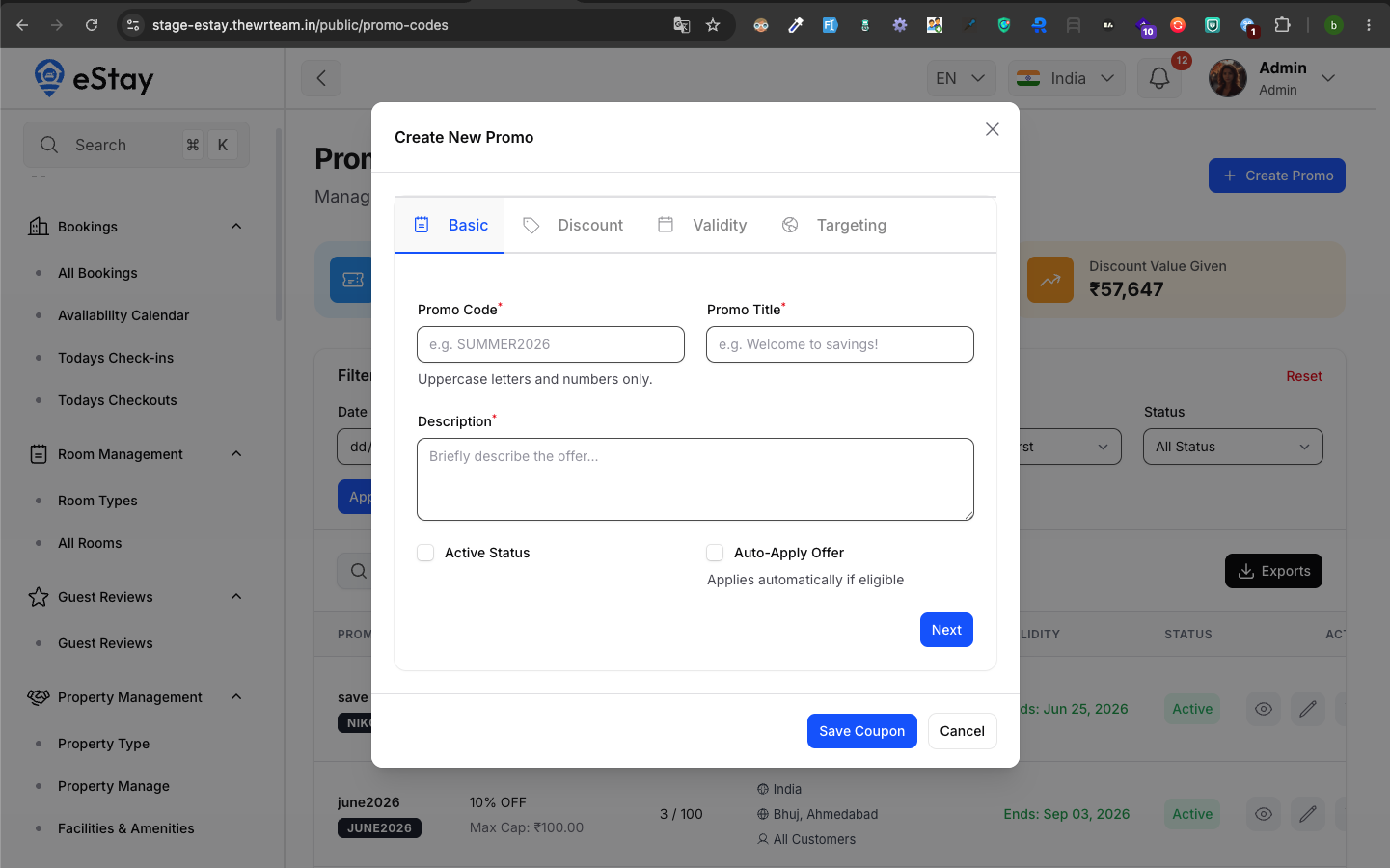Enable the Auto-Apply Offer checkbox
Viewport: 1390px width, 868px height.
[x=715, y=553]
